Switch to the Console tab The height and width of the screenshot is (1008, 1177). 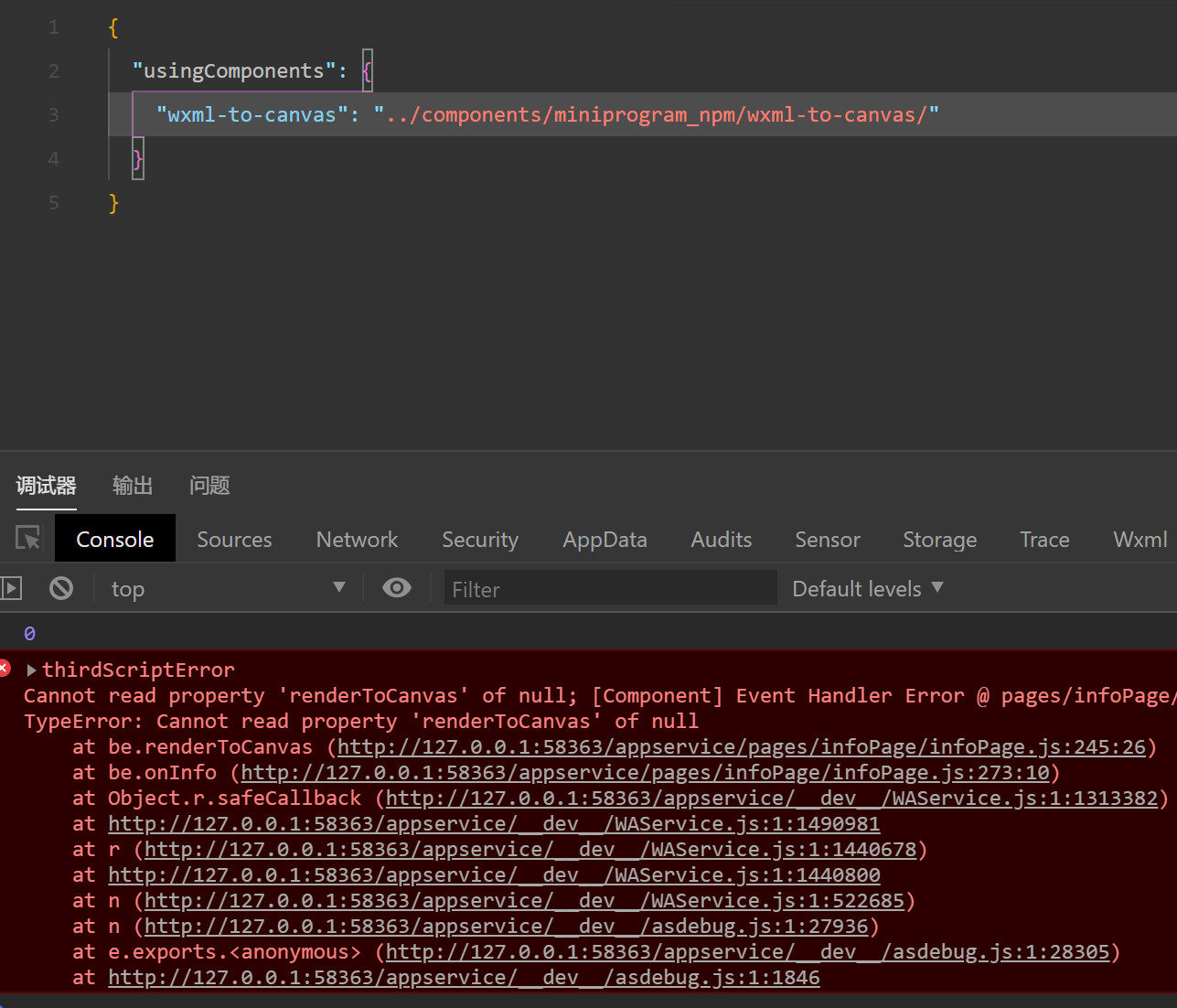click(x=115, y=540)
